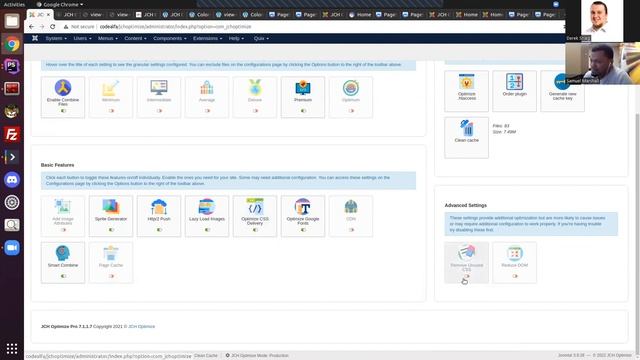Viewport: 640px width, 360px height.
Task: Open the Content dropdown menu
Action: pos(135,38)
